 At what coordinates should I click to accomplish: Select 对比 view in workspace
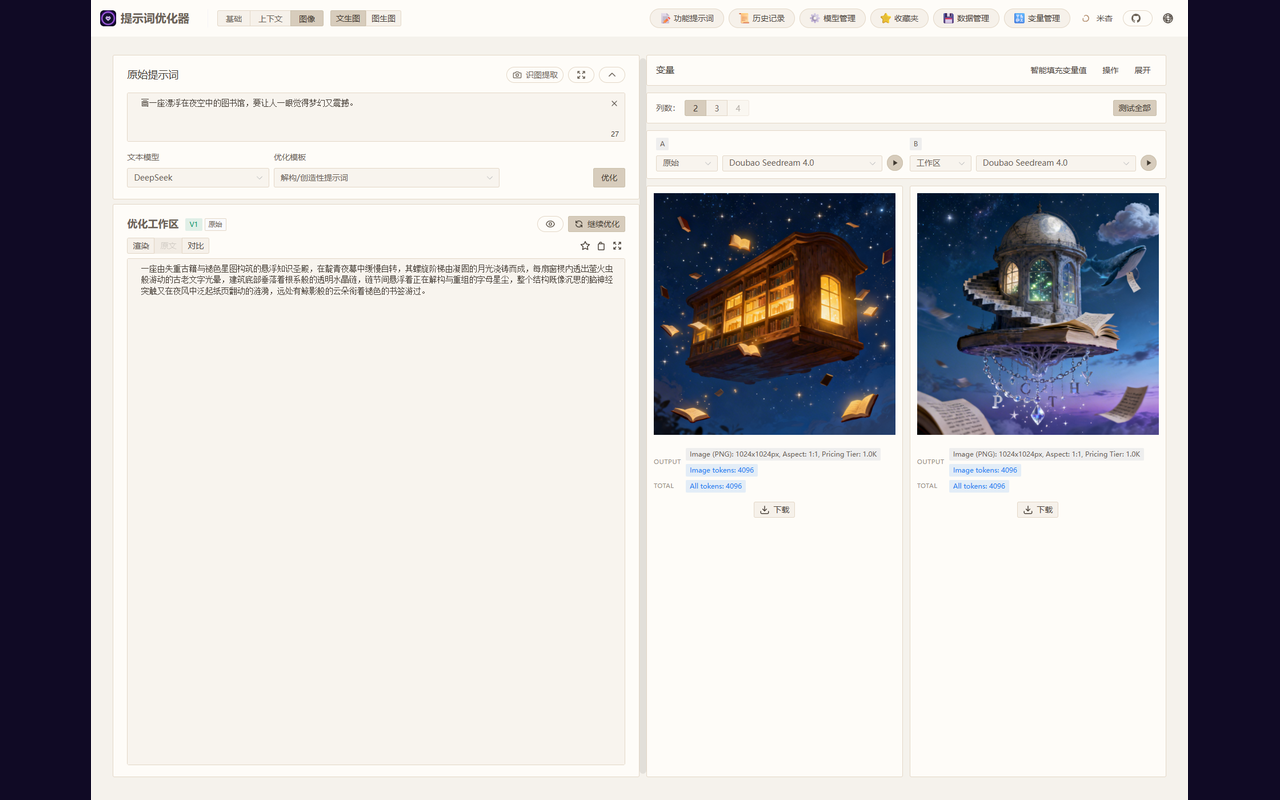pos(196,246)
